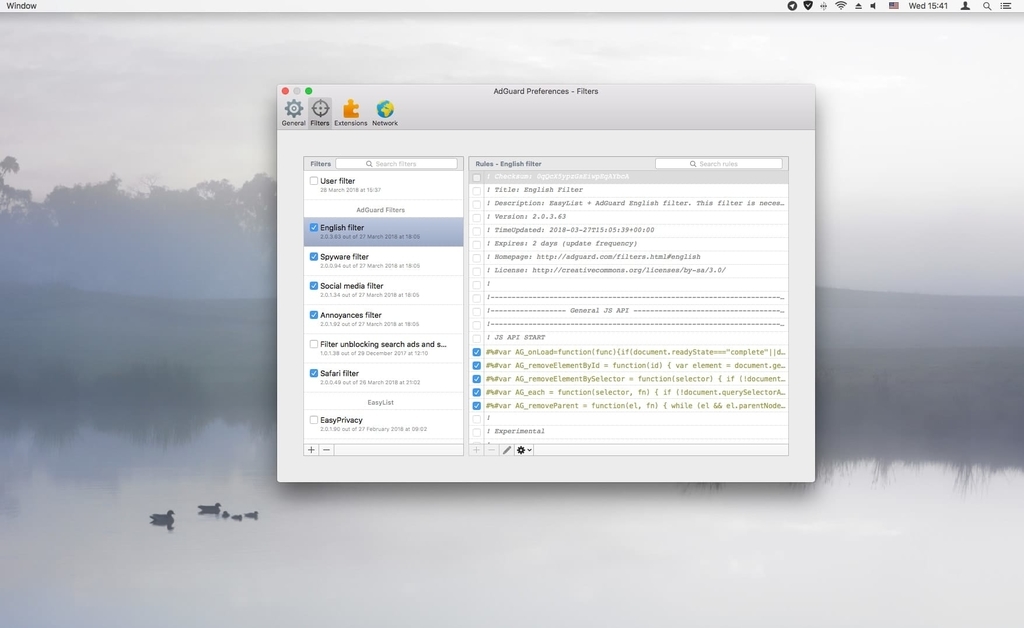Select the '! TimeUpdated' rule line

(x=628, y=230)
